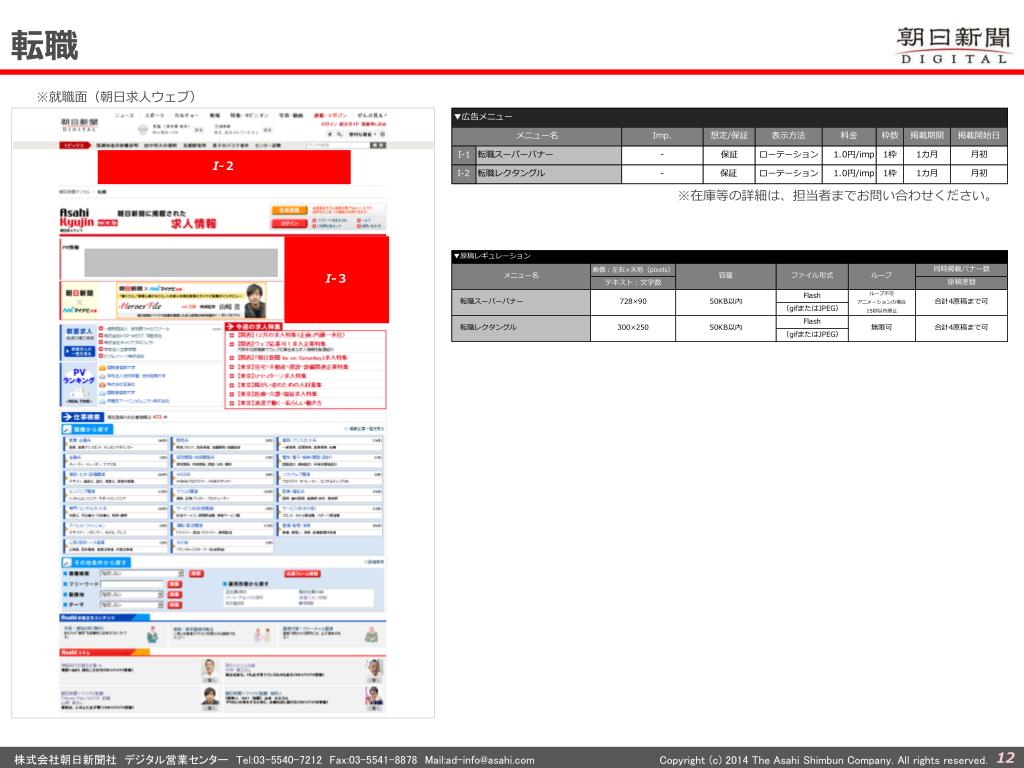Image resolution: width=1024 pixels, height=768 pixels.
Task: Click Tel:03-5540-7212 in the footer
Action: (279, 760)
